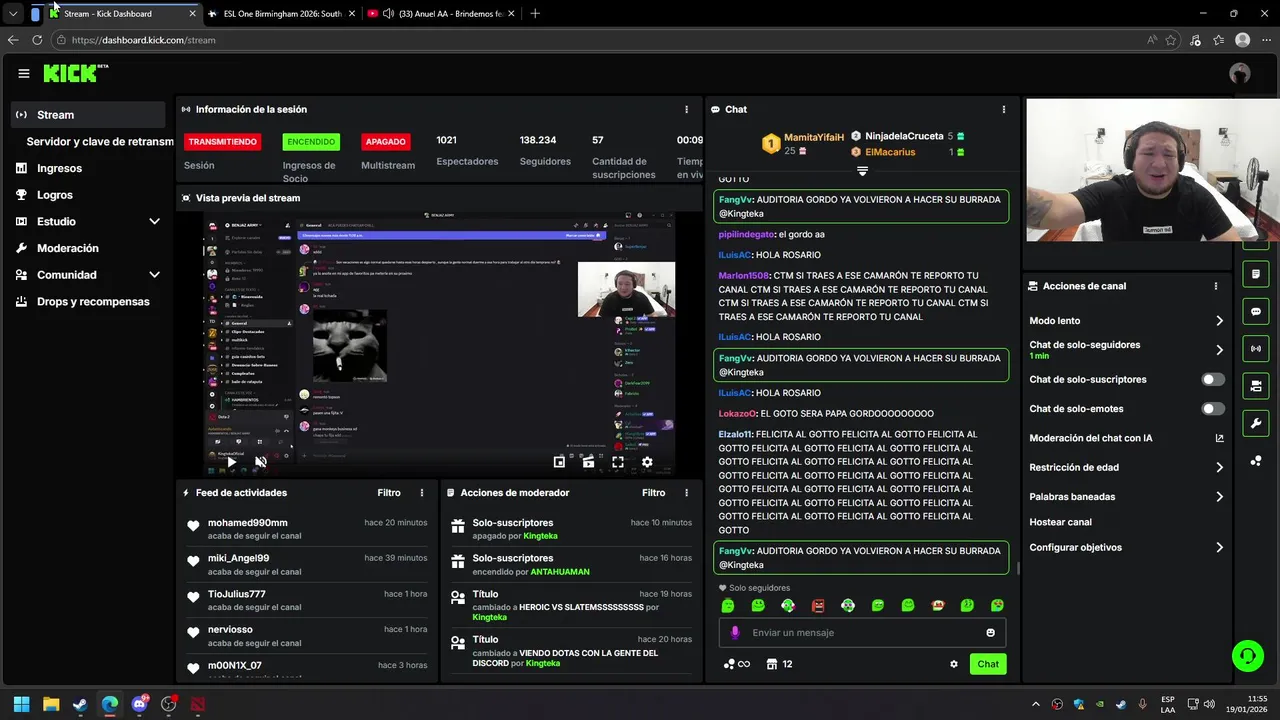The image size is (1280, 720).
Task: Open Windows Start menu
Action: point(21,704)
